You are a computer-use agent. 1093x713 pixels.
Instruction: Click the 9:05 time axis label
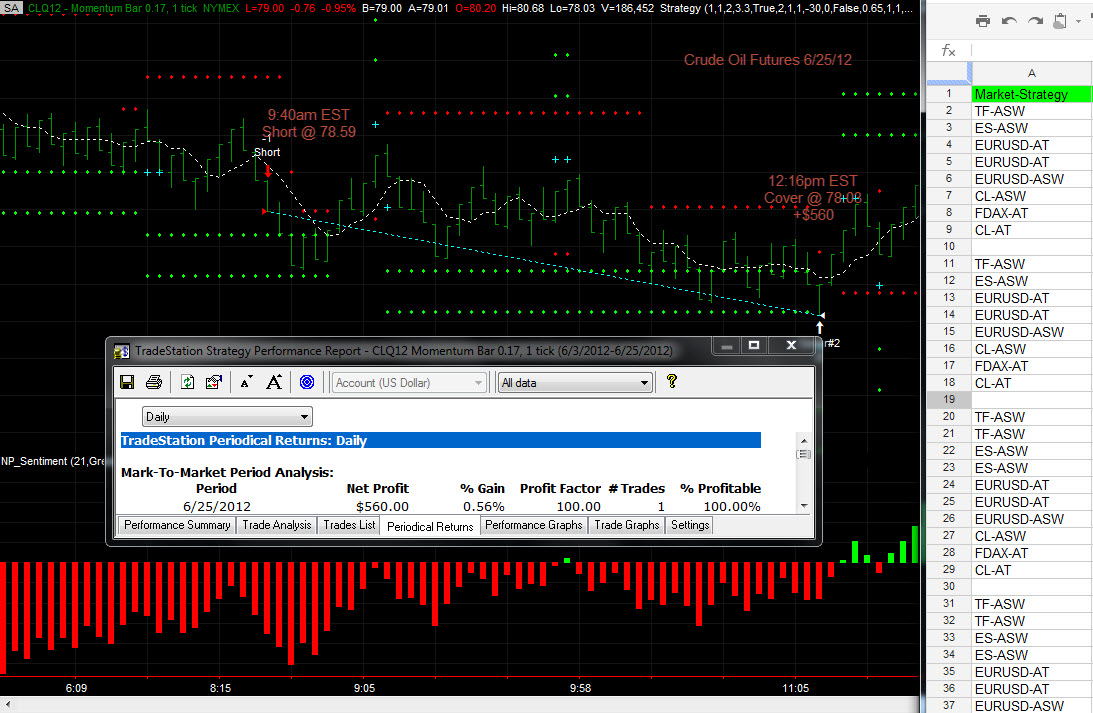tap(364, 688)
